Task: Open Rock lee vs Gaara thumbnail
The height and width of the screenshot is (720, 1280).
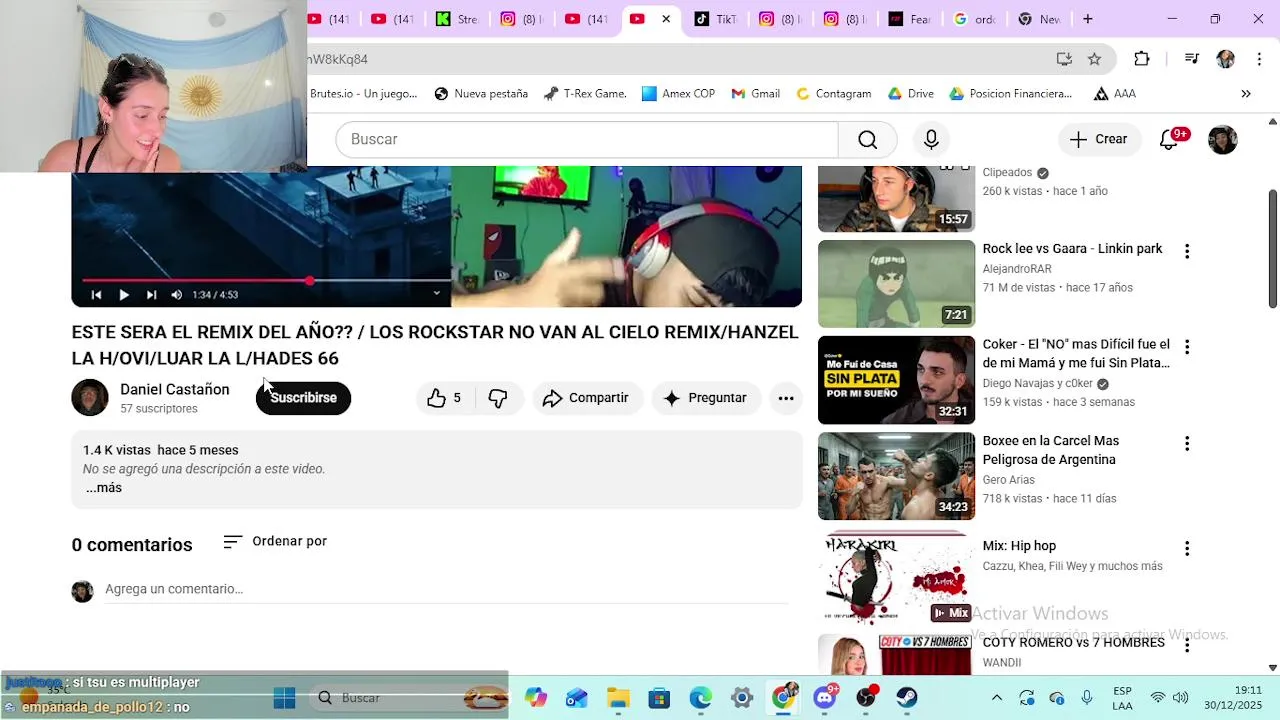Action: pos(896,284)
